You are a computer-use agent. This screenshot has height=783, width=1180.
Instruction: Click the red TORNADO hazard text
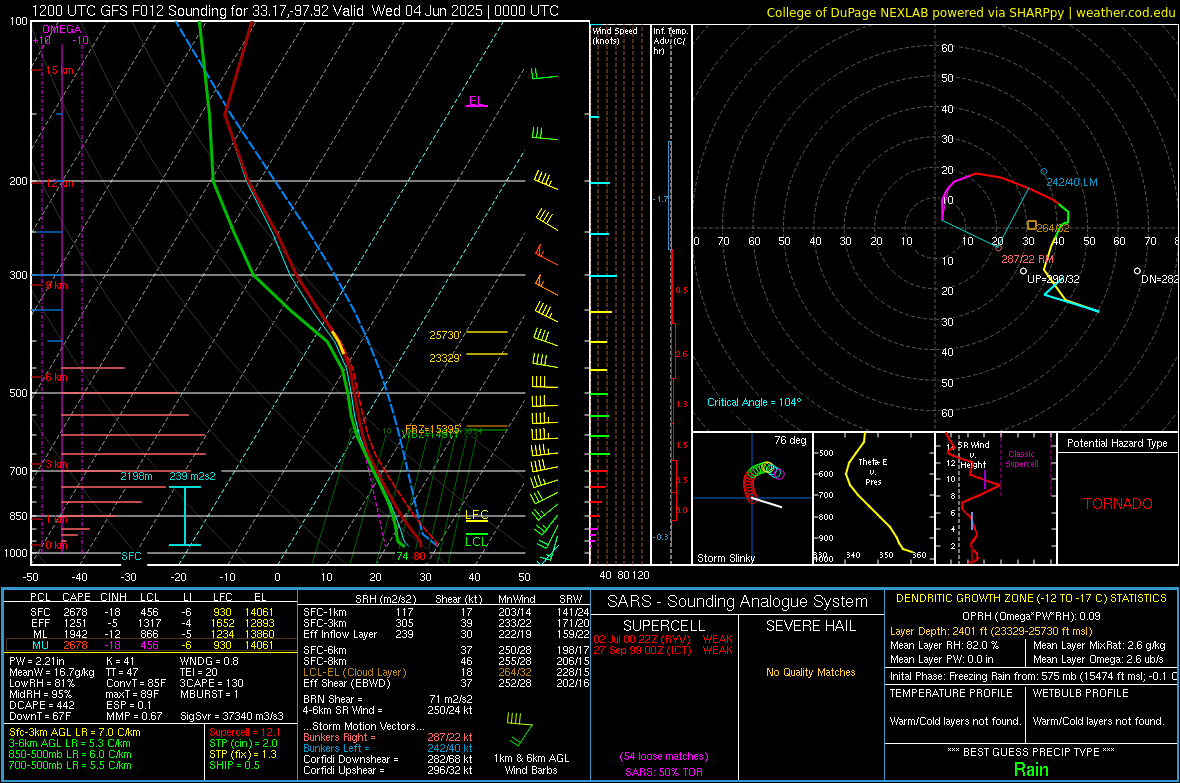(1118, 504)
